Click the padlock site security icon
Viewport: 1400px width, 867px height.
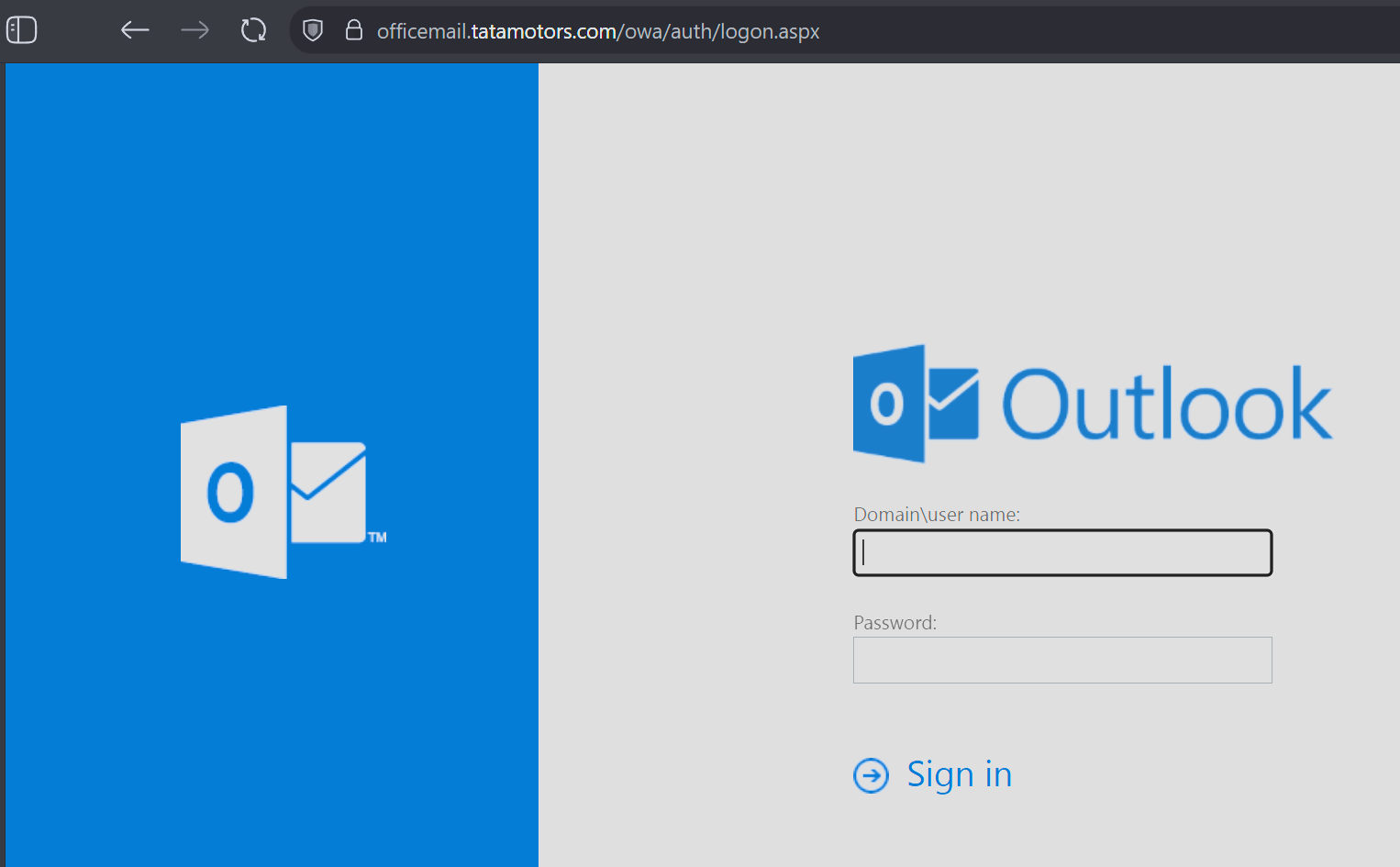pyautogui.click(x=353, y=30)
